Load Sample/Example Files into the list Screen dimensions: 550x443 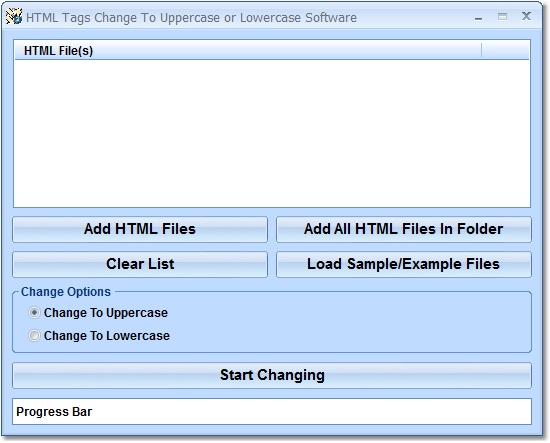404,264
